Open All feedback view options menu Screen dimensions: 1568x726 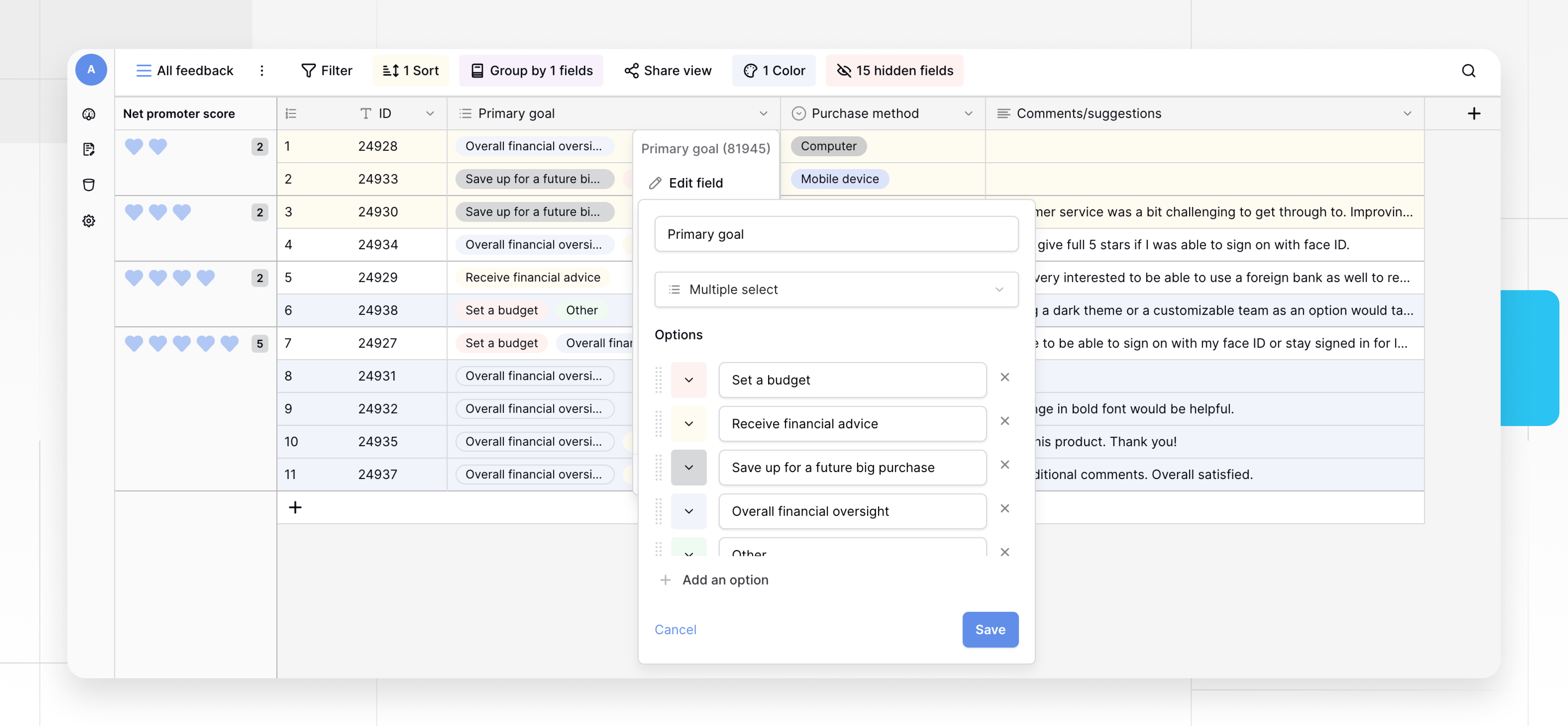262,71
